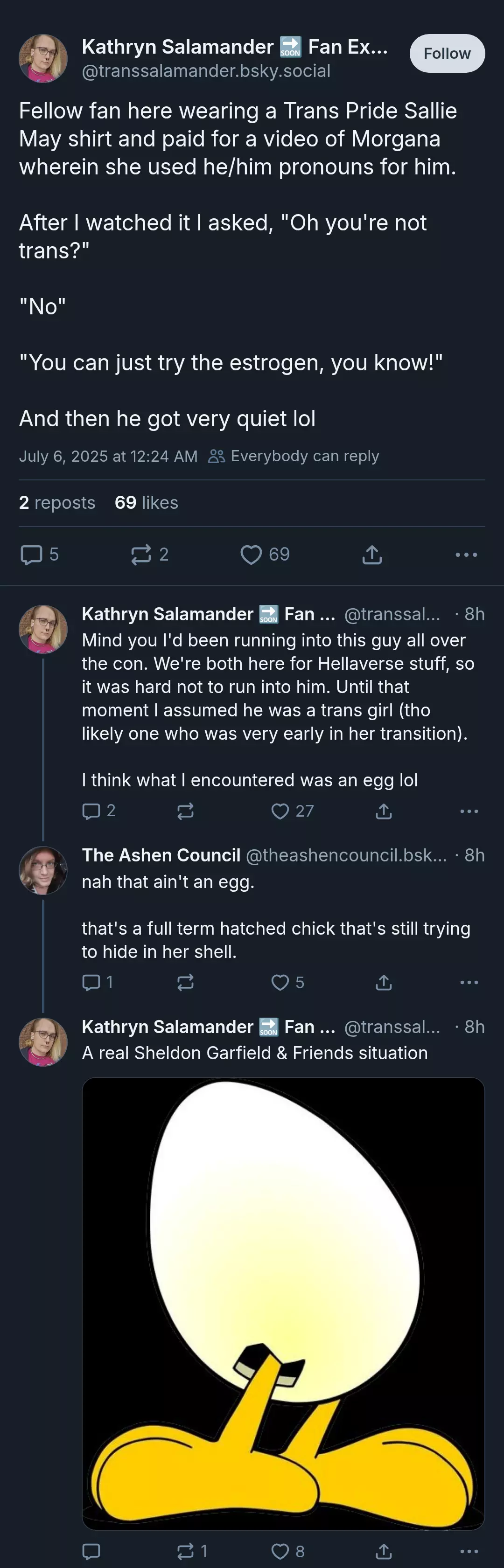Image resolution: width=504 pixels, height=1568 pixels.
Task: View the 69 likes list
Action: coord(146,503)
